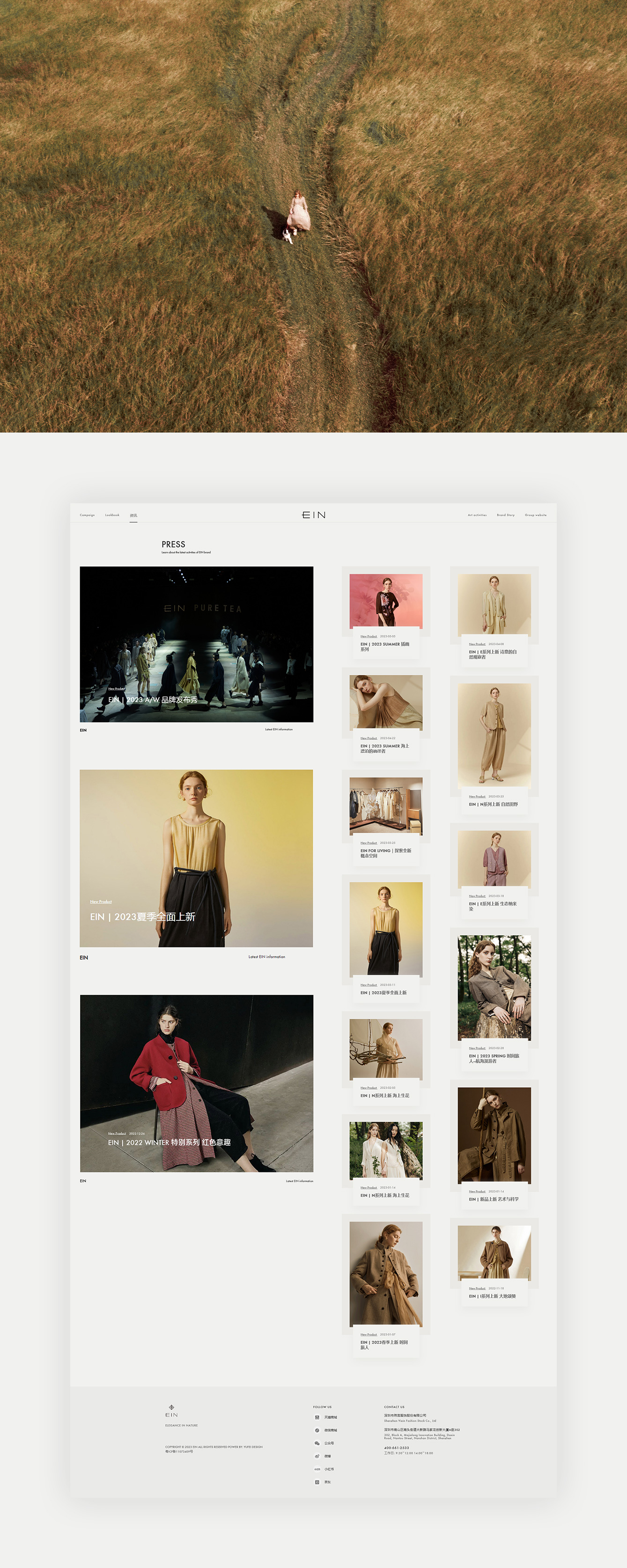Click the EIN logo in top navigation
This screenshot has height=1568, width=627.
click(314, 515)
